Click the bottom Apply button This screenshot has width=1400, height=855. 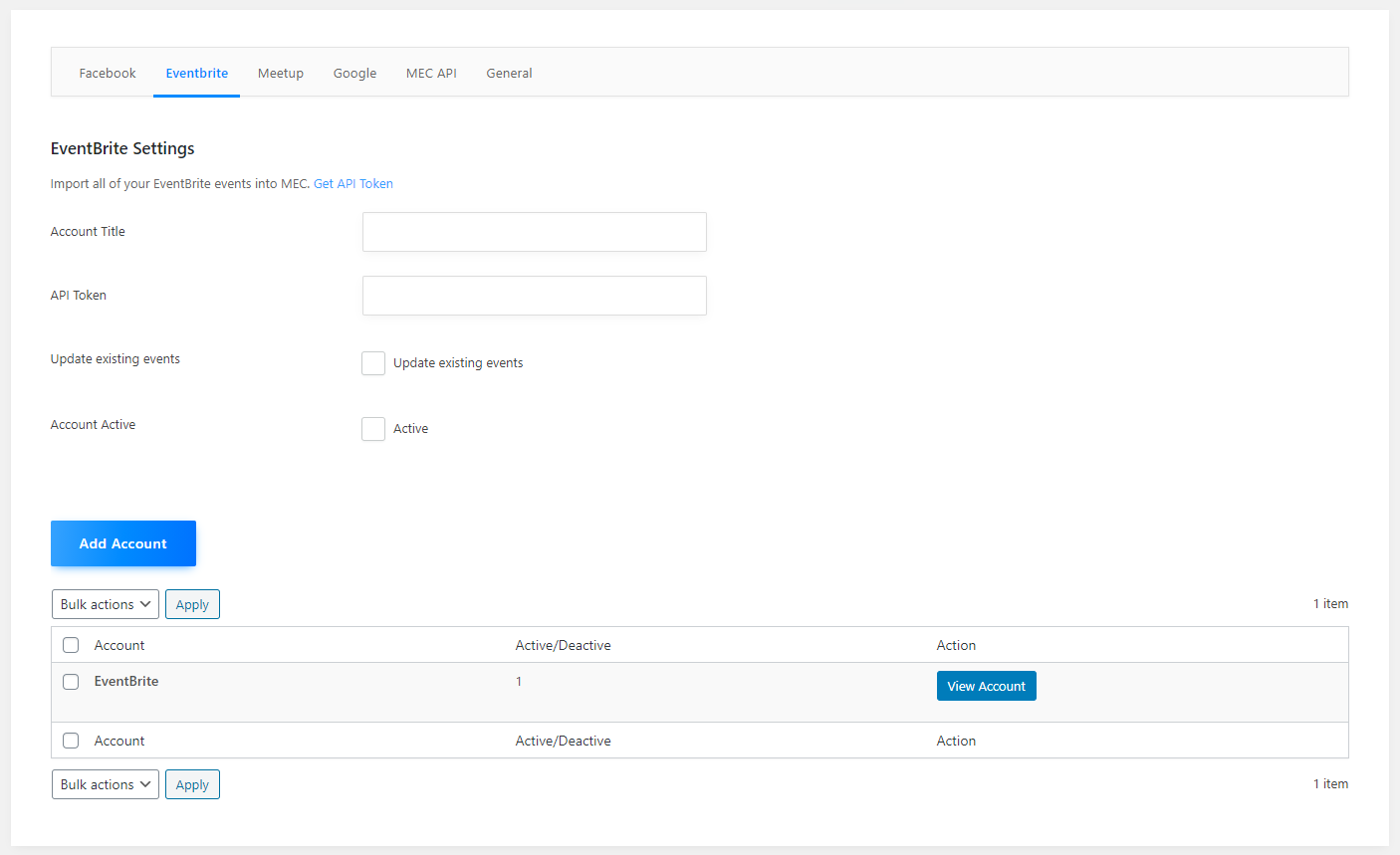coord(192,784)
